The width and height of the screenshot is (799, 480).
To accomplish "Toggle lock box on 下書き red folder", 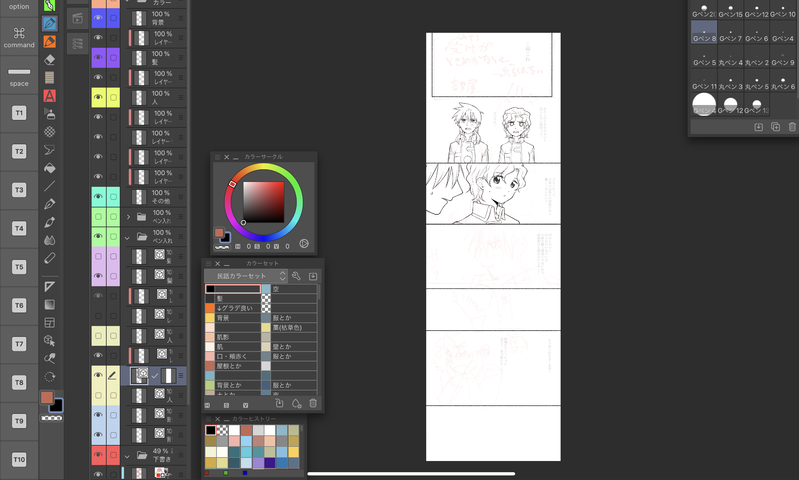I will tap(113, 455).
